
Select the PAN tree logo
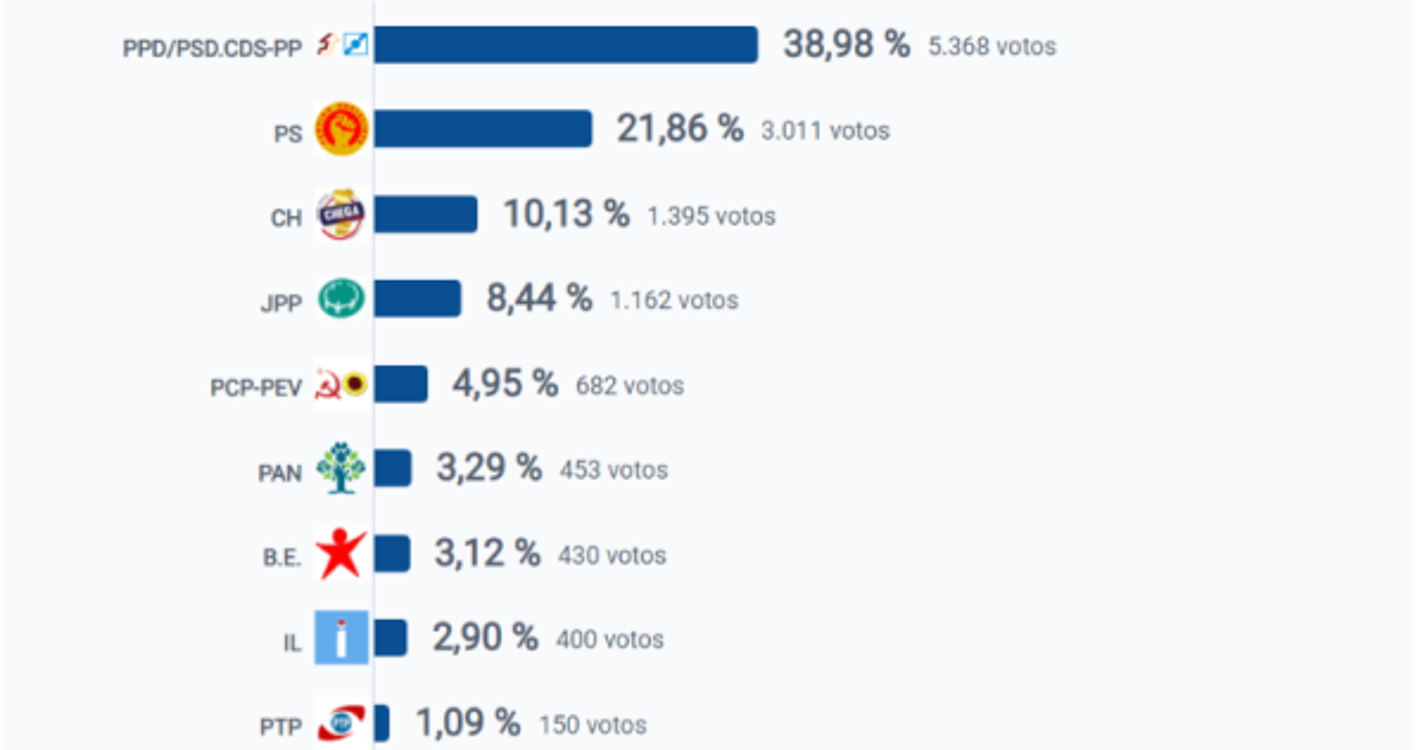341,469
